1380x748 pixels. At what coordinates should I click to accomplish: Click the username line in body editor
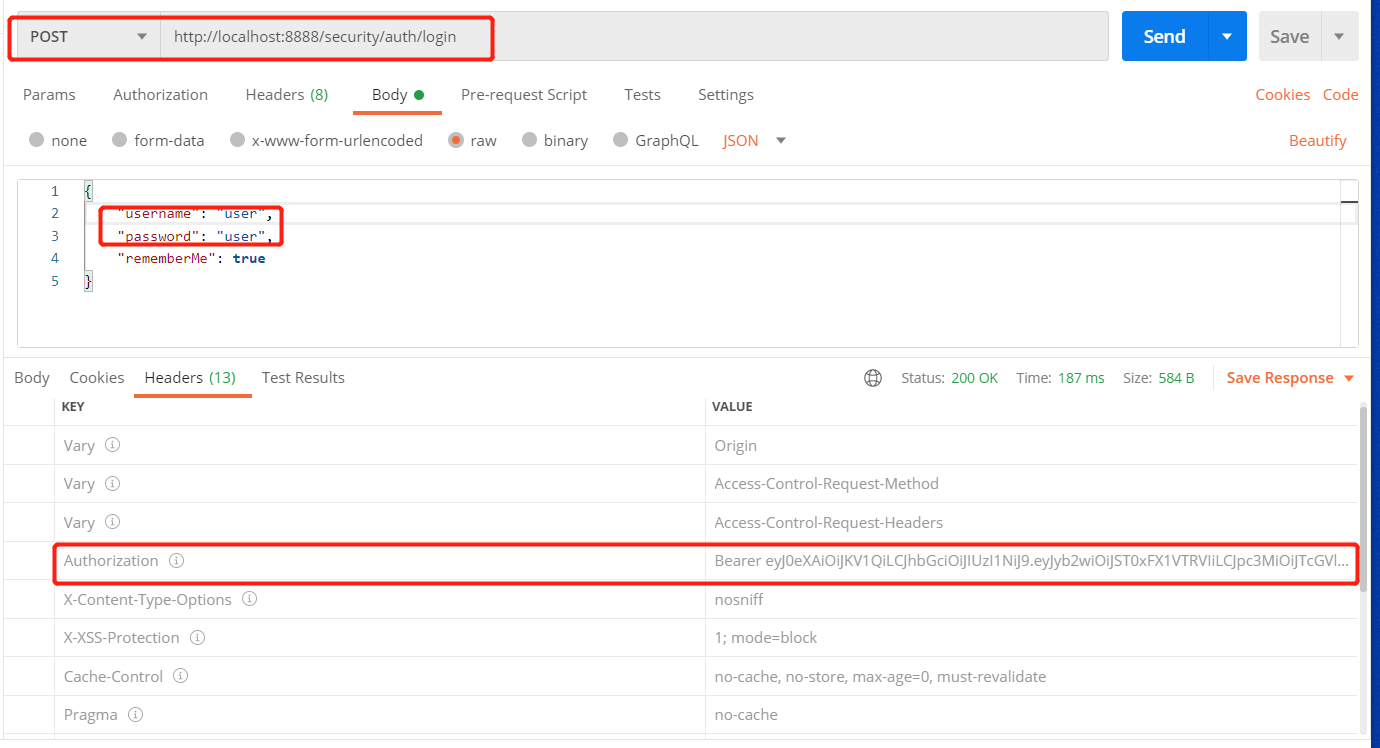coord(194,213)
